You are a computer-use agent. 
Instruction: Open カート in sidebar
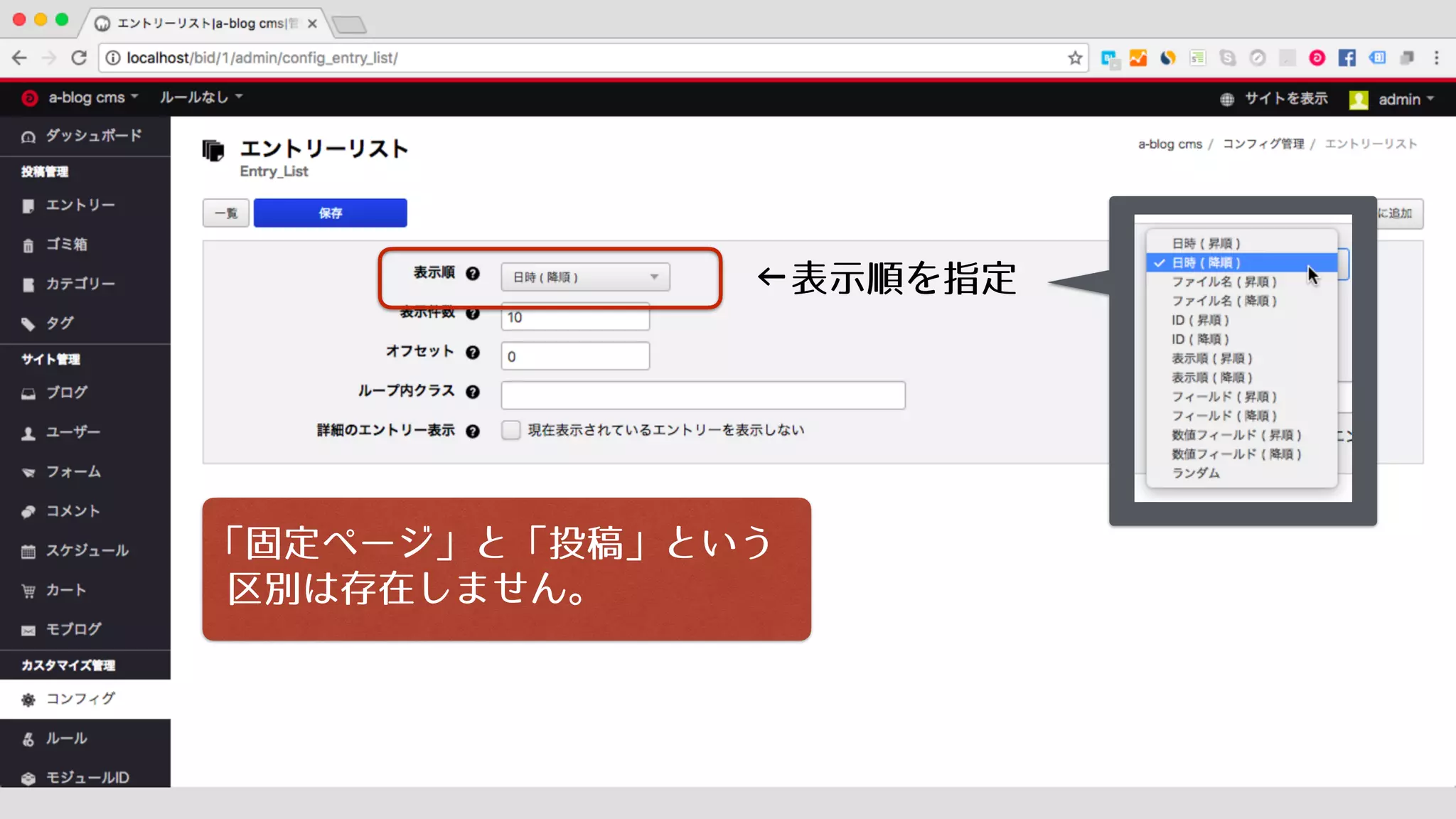coord(85,590)
